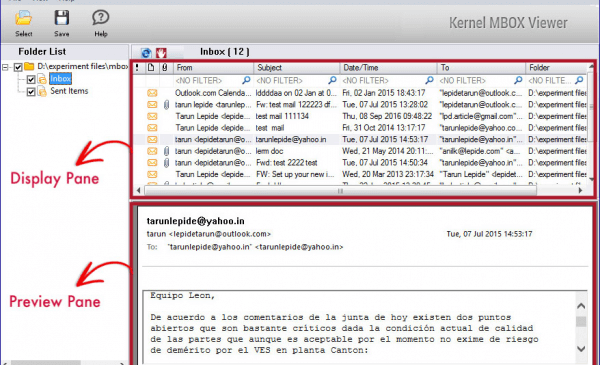Screen dimensions: 600x365
Task: Click email list vertical scroll up arrow
Action: 591,67
